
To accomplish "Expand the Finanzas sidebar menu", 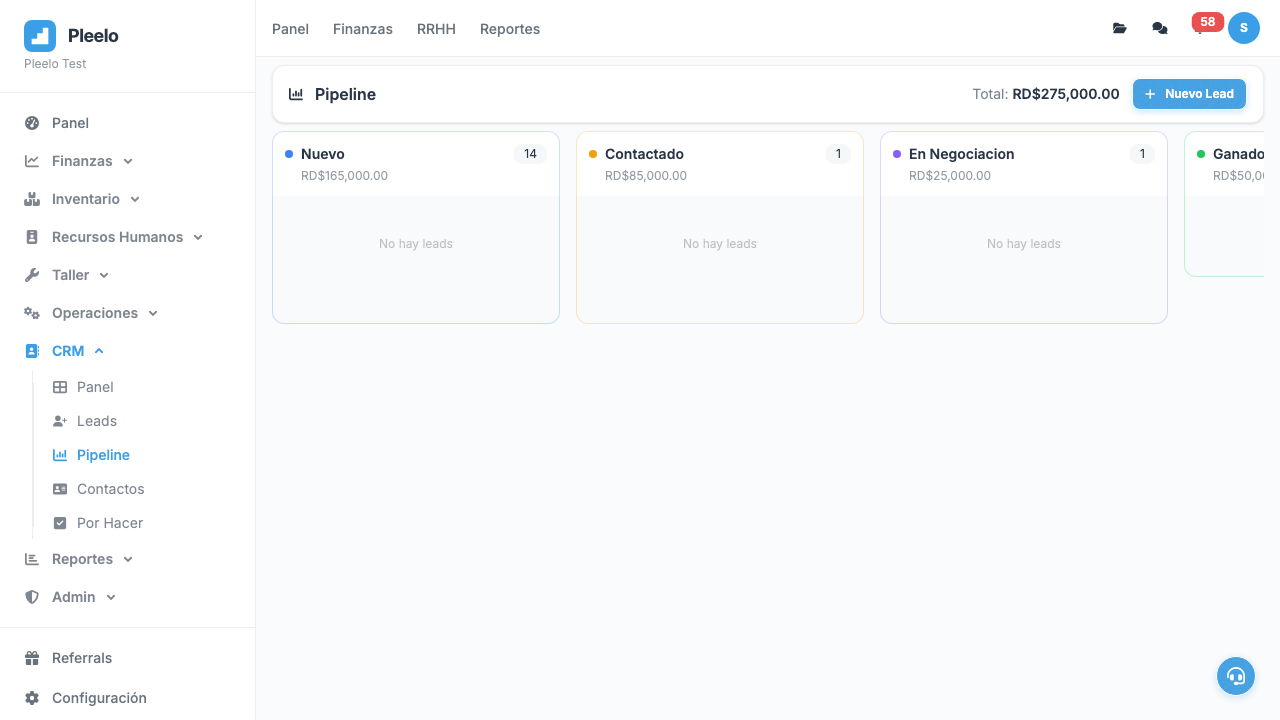I will tap(129, 161).
